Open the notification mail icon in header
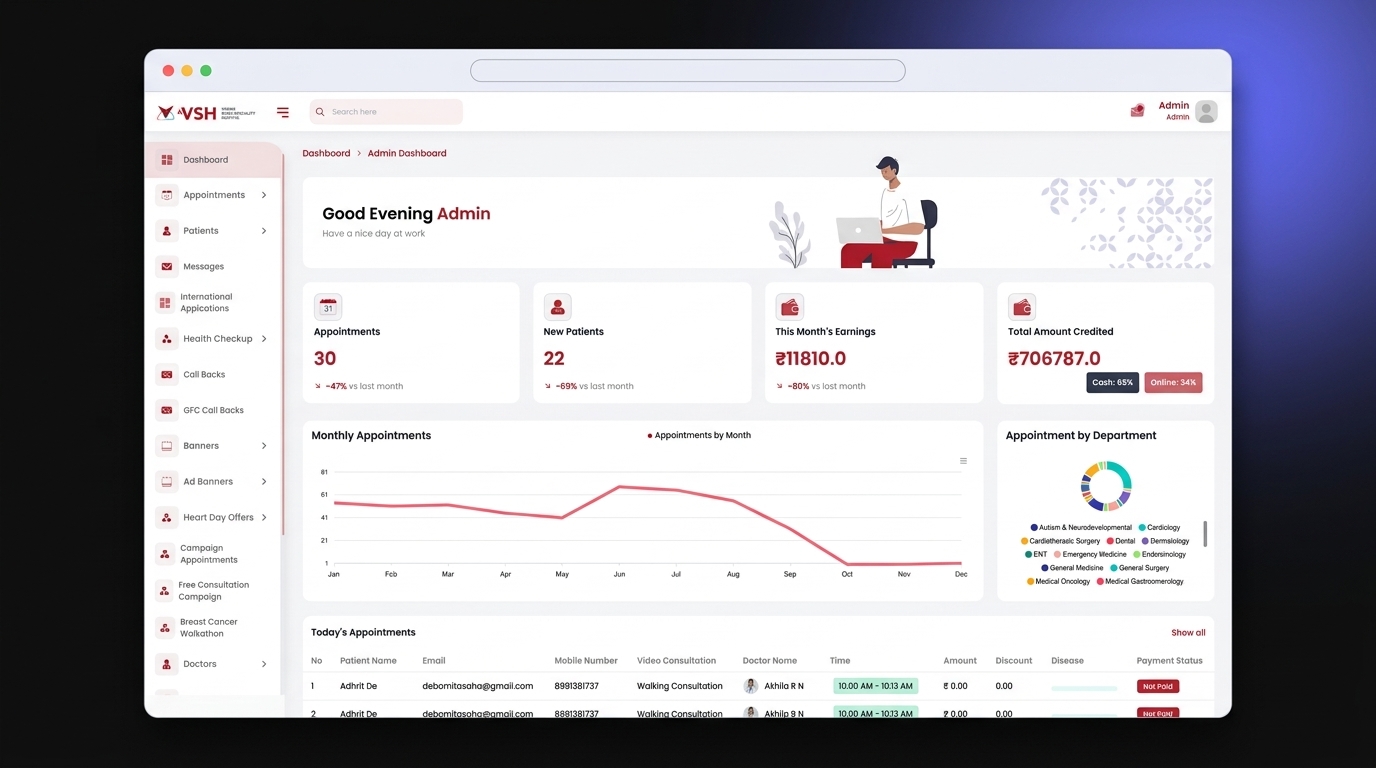The image size is (1376, 768). 1137,111
